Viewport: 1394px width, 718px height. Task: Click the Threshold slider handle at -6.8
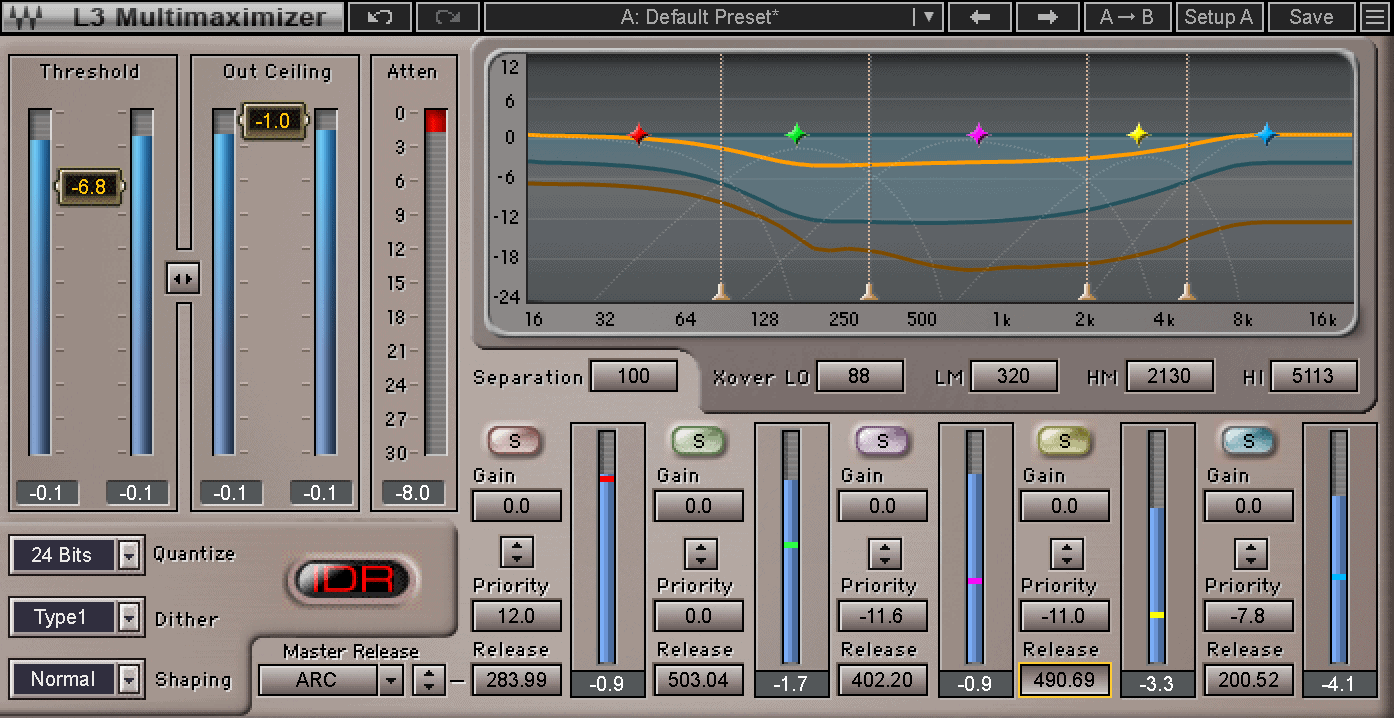(89, 187)
